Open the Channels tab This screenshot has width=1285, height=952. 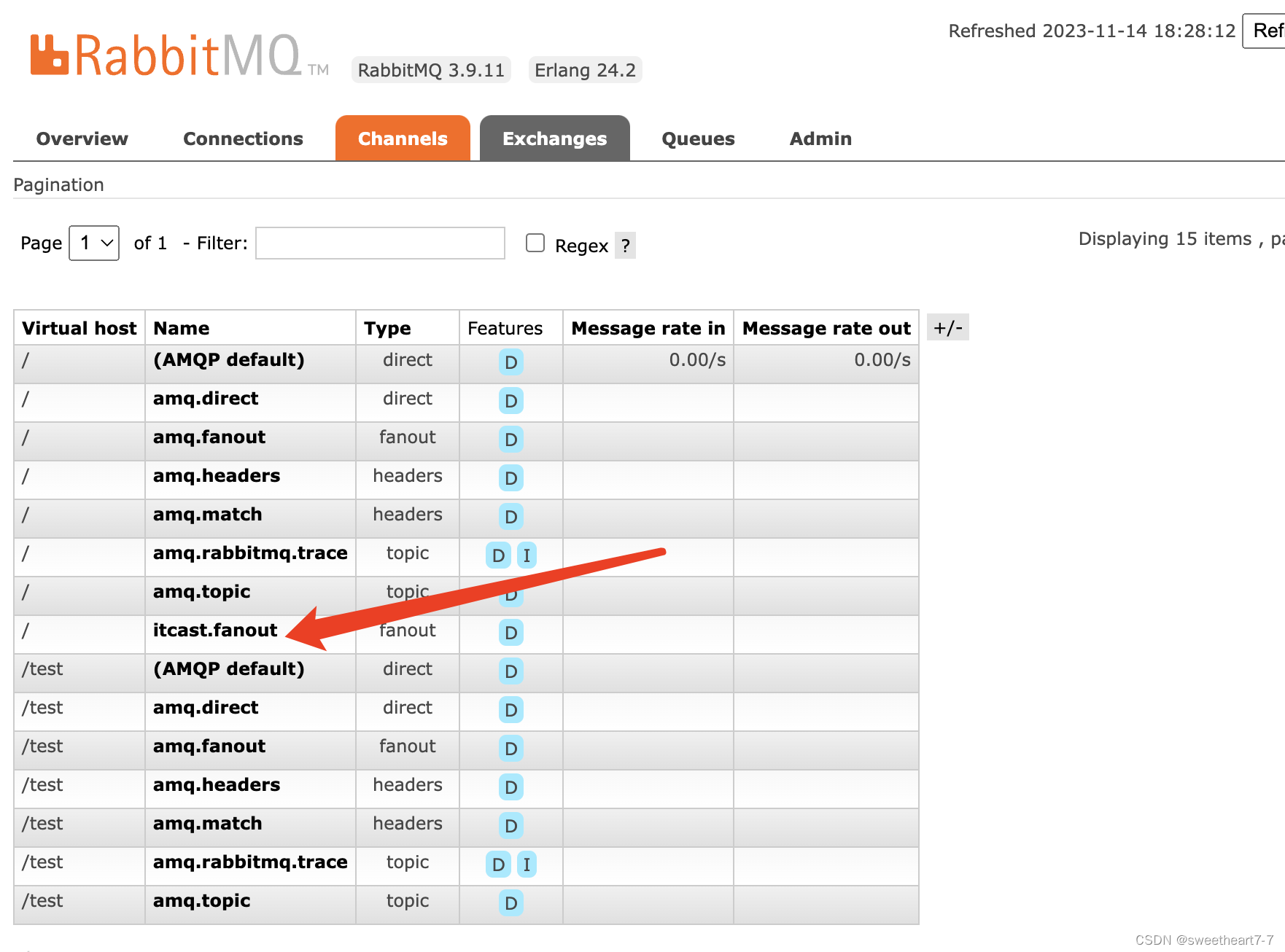click(x=403, y=138)
